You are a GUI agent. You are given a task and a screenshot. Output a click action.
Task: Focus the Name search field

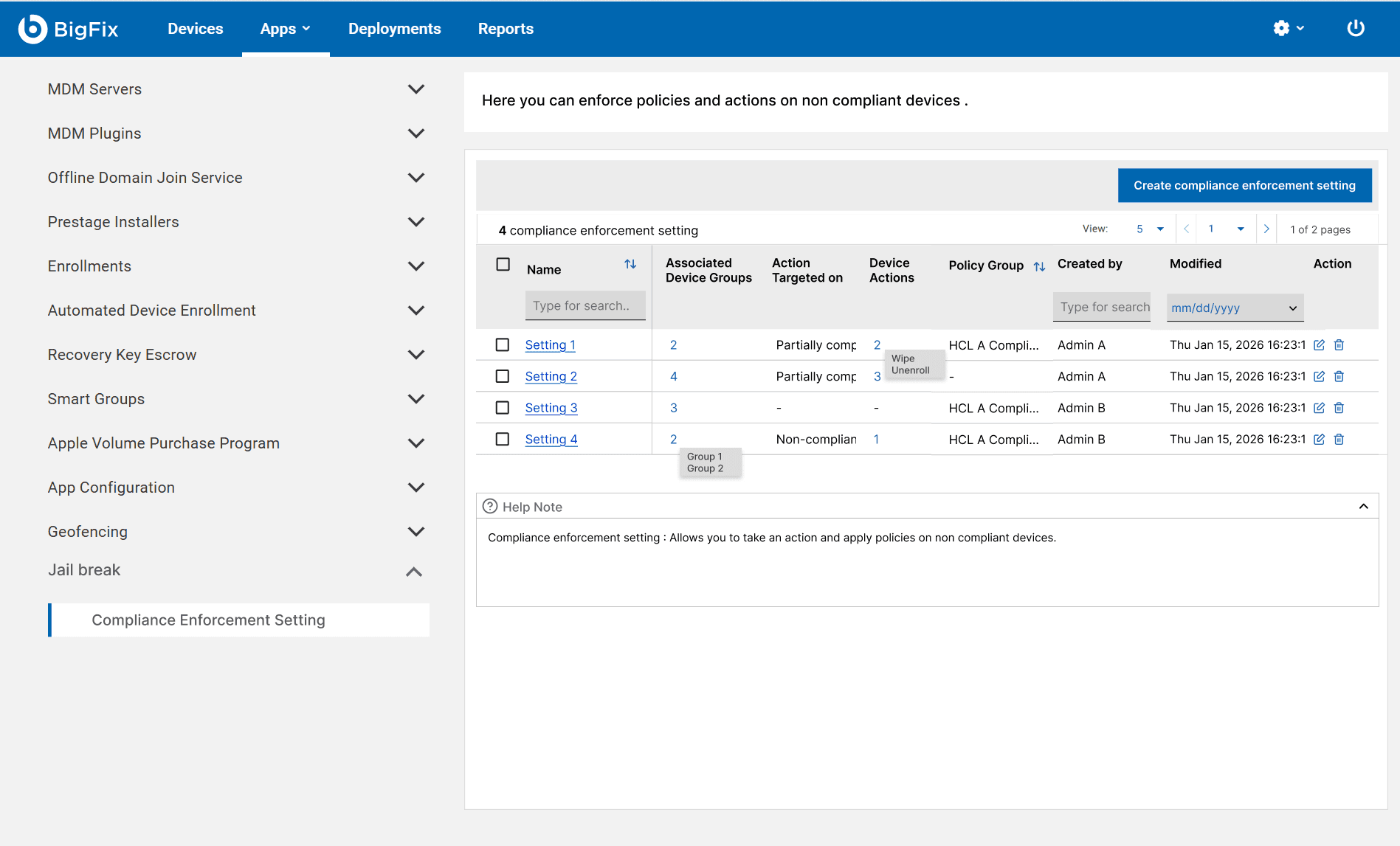click(x=585, y=305)
